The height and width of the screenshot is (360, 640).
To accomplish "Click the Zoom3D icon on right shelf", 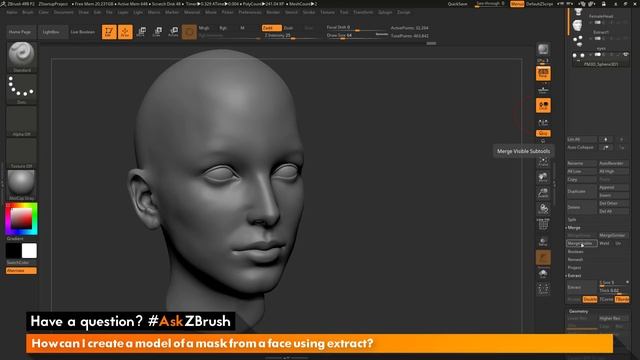I will point(543,193).
